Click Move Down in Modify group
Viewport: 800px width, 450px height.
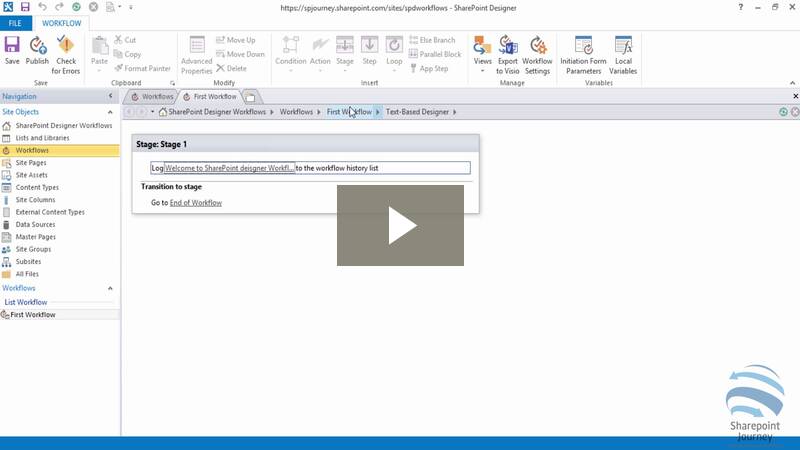point(240,54)
